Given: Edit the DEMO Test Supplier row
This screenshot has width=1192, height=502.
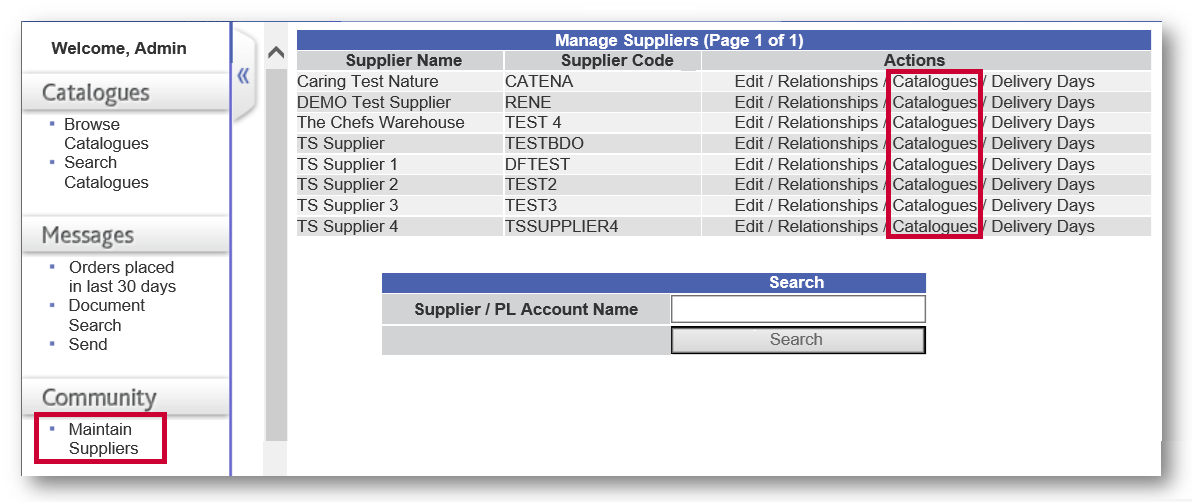Looking at the screenshot, I should [x=749, y=102].
